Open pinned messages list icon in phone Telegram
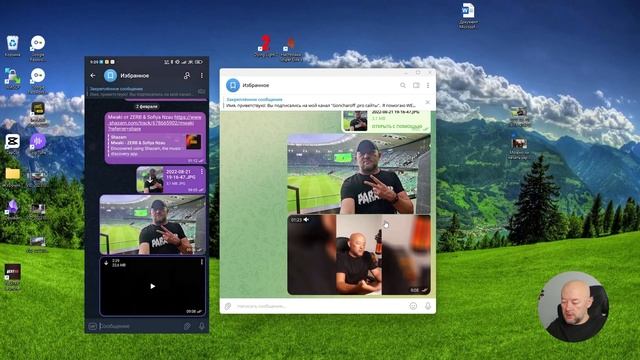 pos(201,91)
